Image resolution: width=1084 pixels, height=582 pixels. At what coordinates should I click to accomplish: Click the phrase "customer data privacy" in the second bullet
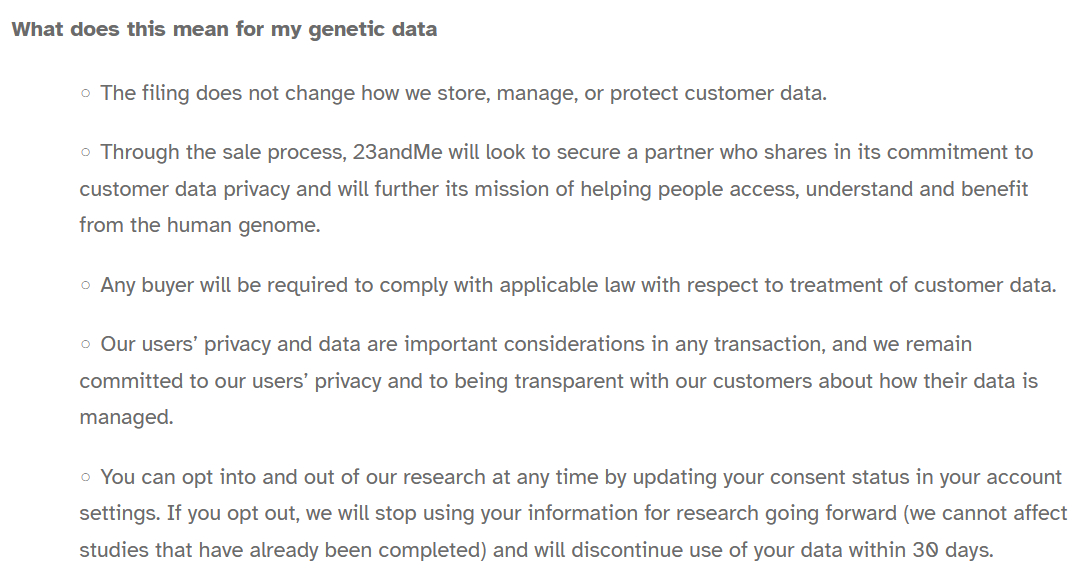tap(183, 189)
